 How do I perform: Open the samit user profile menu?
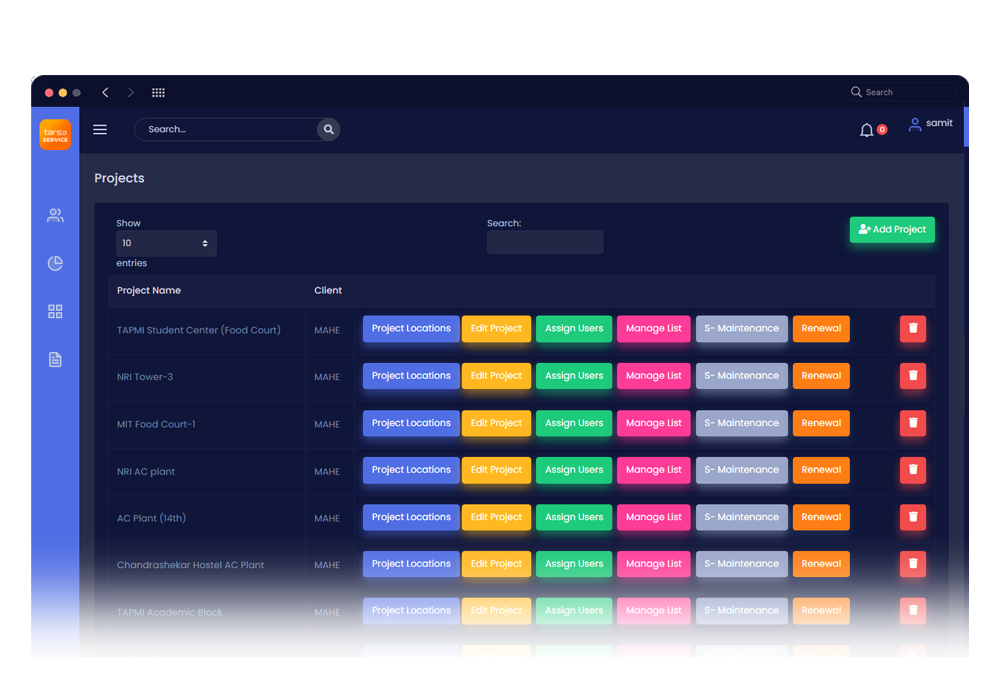pos(930,124)
